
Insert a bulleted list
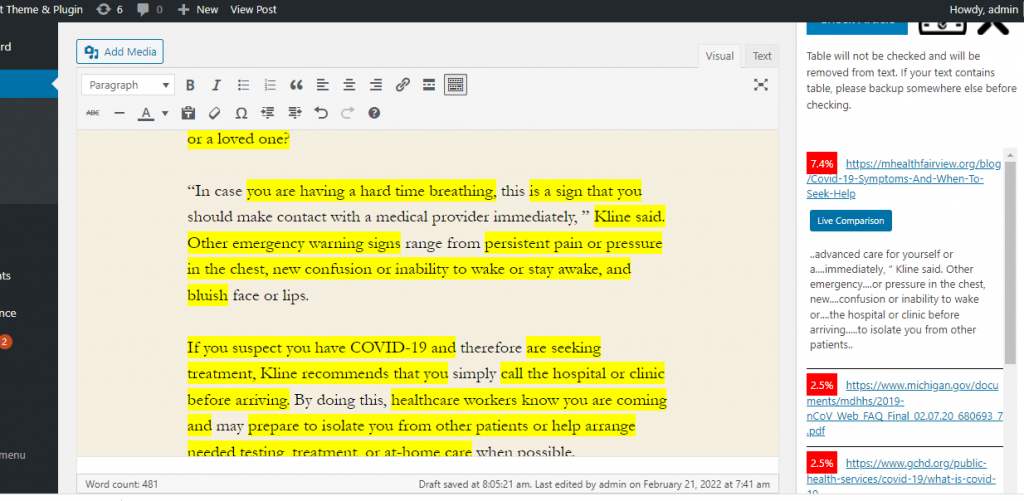click(244, 85)
